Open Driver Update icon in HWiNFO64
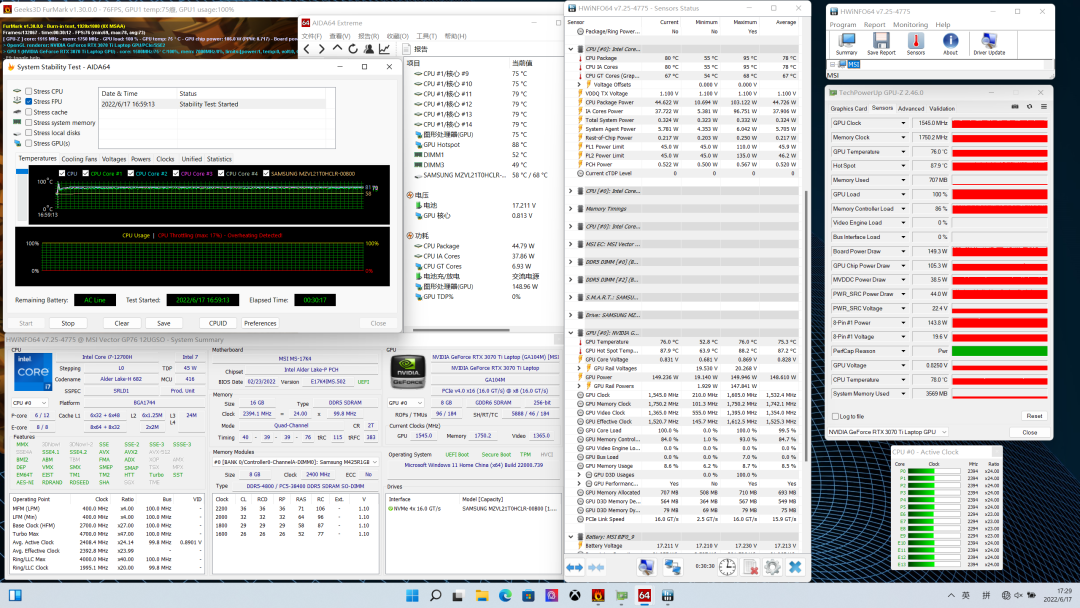 coord(988,44)
